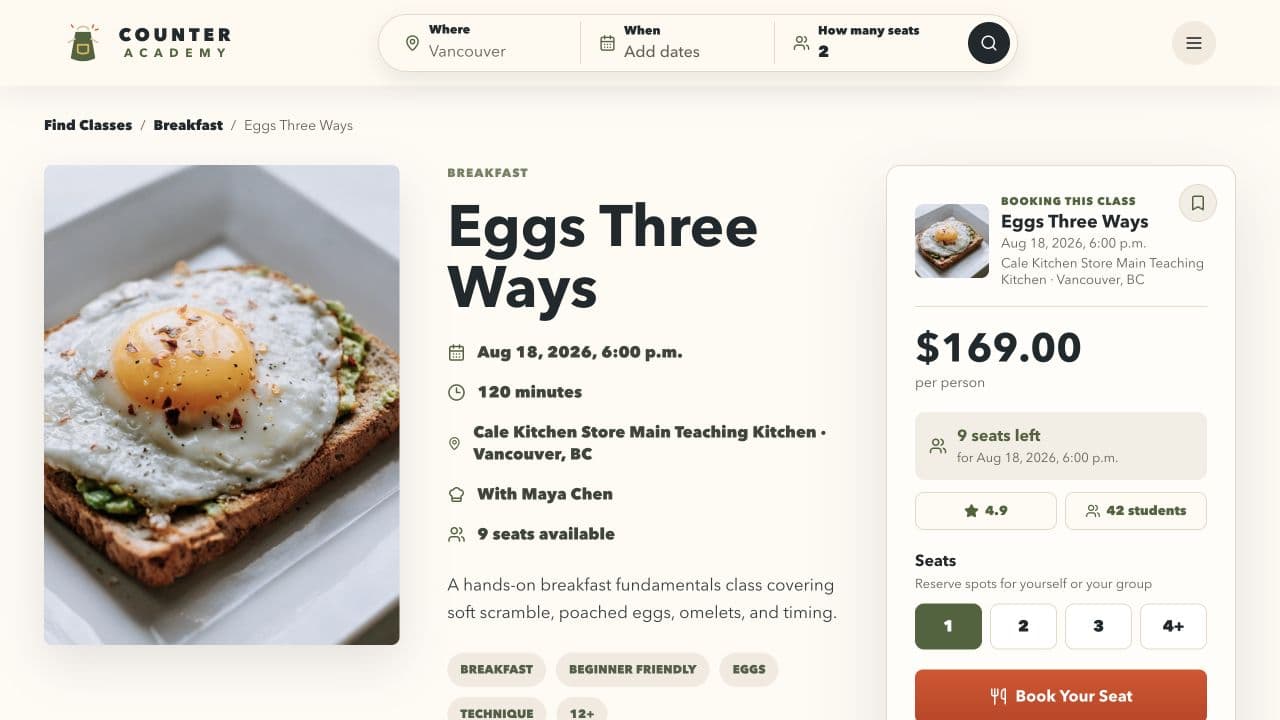Screen dimensions: 1280x720
Task: Select 2 seats option
Action: [x=1023, y=626]
